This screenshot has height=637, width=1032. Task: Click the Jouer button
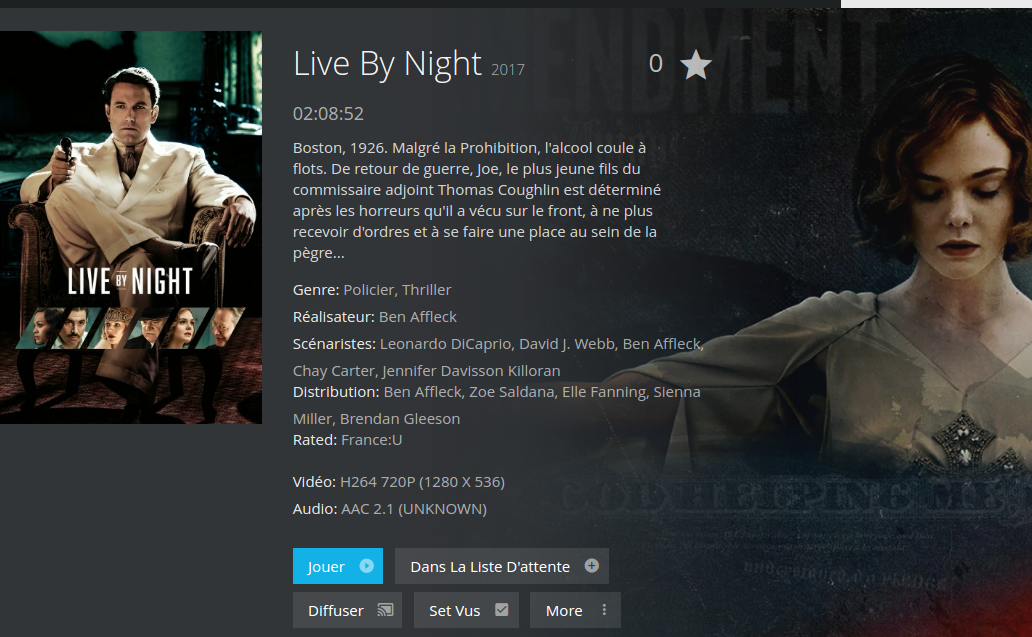click(338, 566)
